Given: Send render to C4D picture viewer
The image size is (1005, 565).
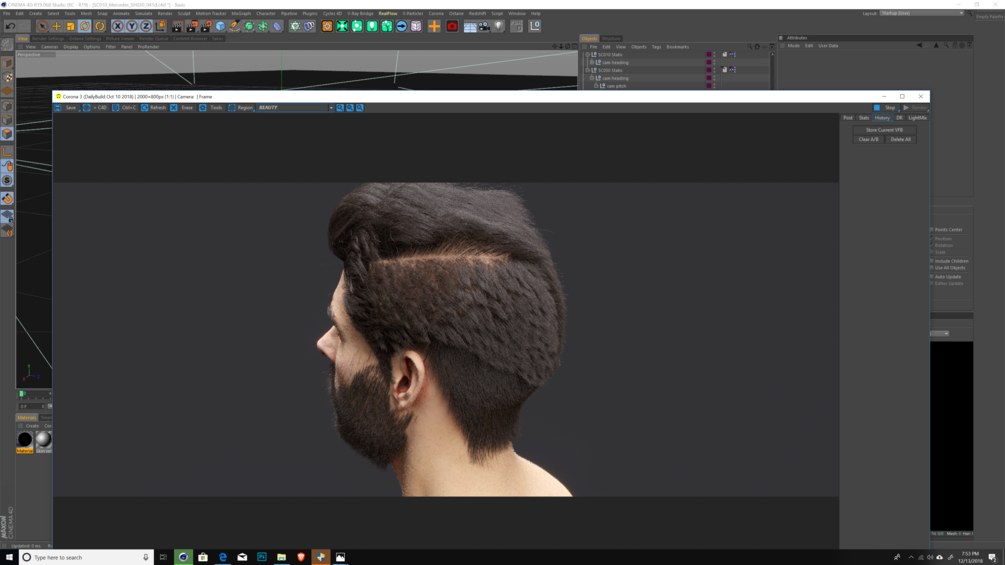Looking at the screenshot, I should 96,108.
